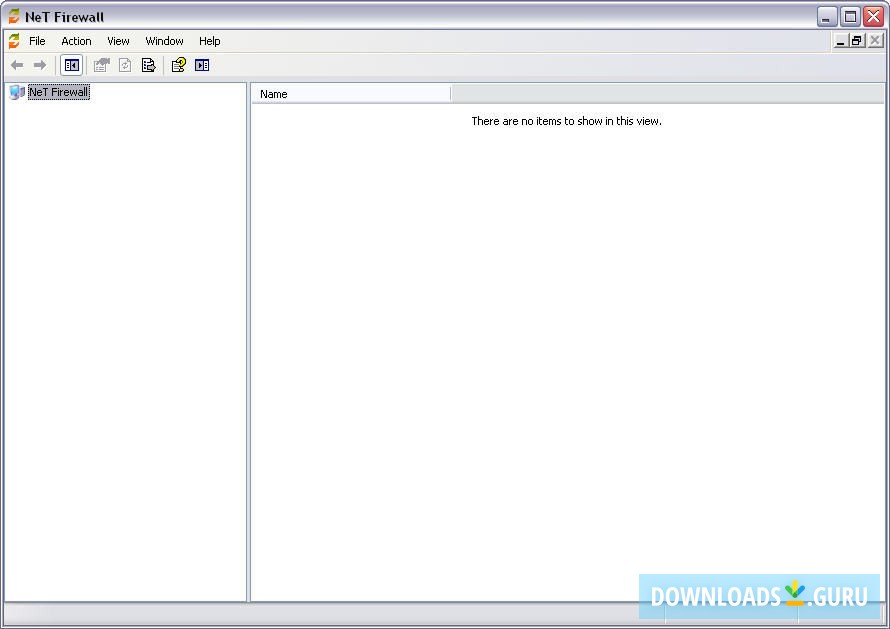Click the Help toolbar icon
Screen dimensions: 890x629
(x=179, y=65)
